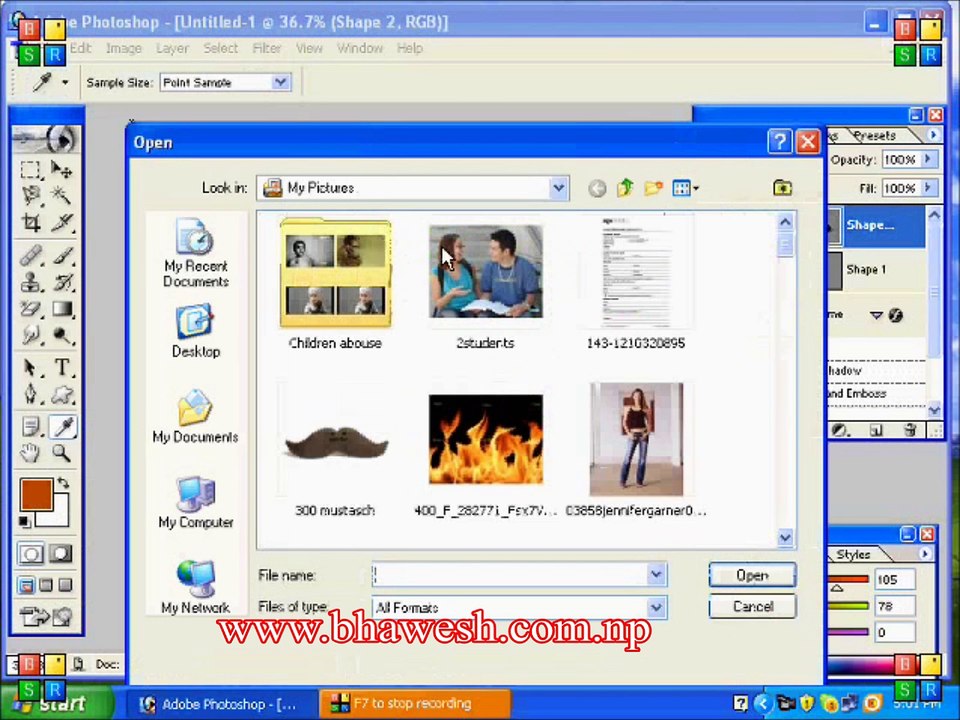Open the Filter menu

[267, 48]
